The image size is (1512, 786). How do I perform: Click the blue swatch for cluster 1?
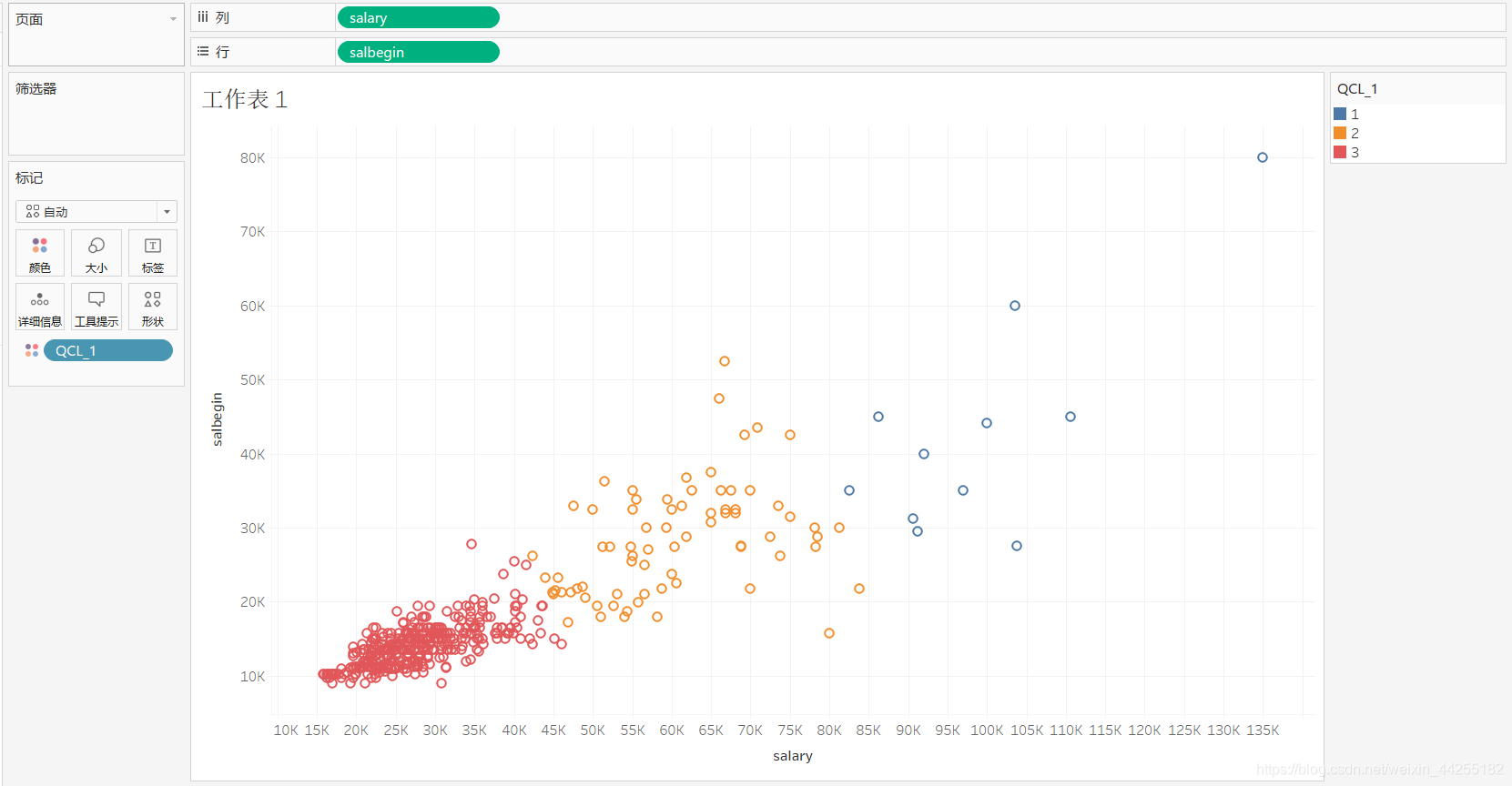click(1340, 114)
